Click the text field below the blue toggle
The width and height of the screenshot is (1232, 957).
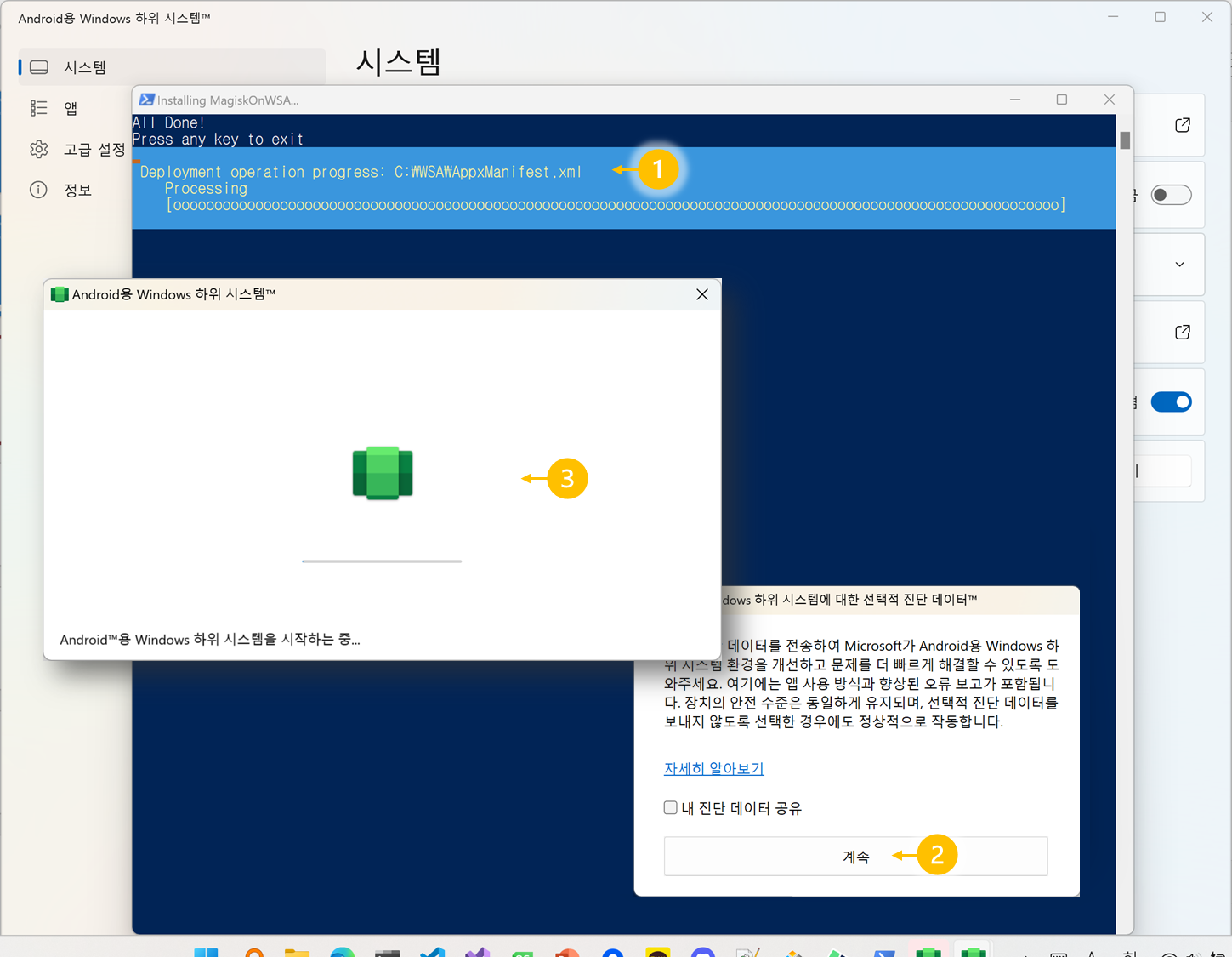(x=1163, y=471)
